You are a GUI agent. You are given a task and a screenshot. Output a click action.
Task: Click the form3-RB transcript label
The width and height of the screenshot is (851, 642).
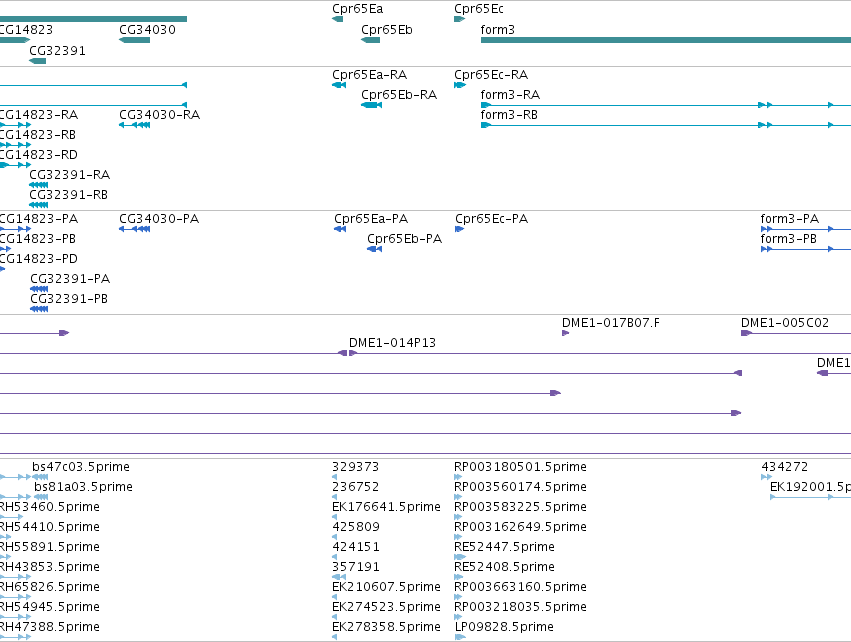(509, 115)
